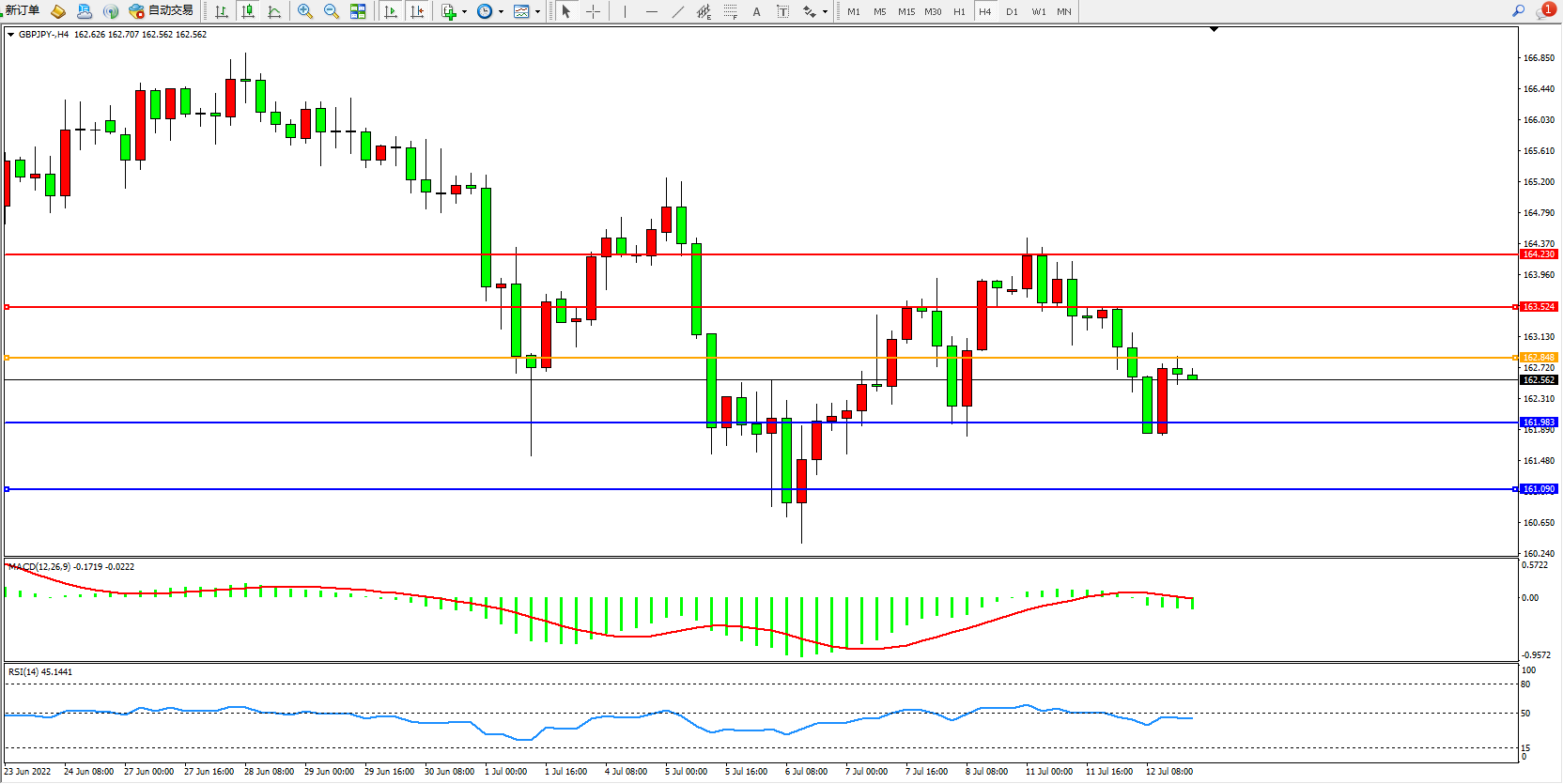Viewport: 1563px width, 784px height.
Task: Switch to the D1 timeframe
Action: (x=1012, y=11)
